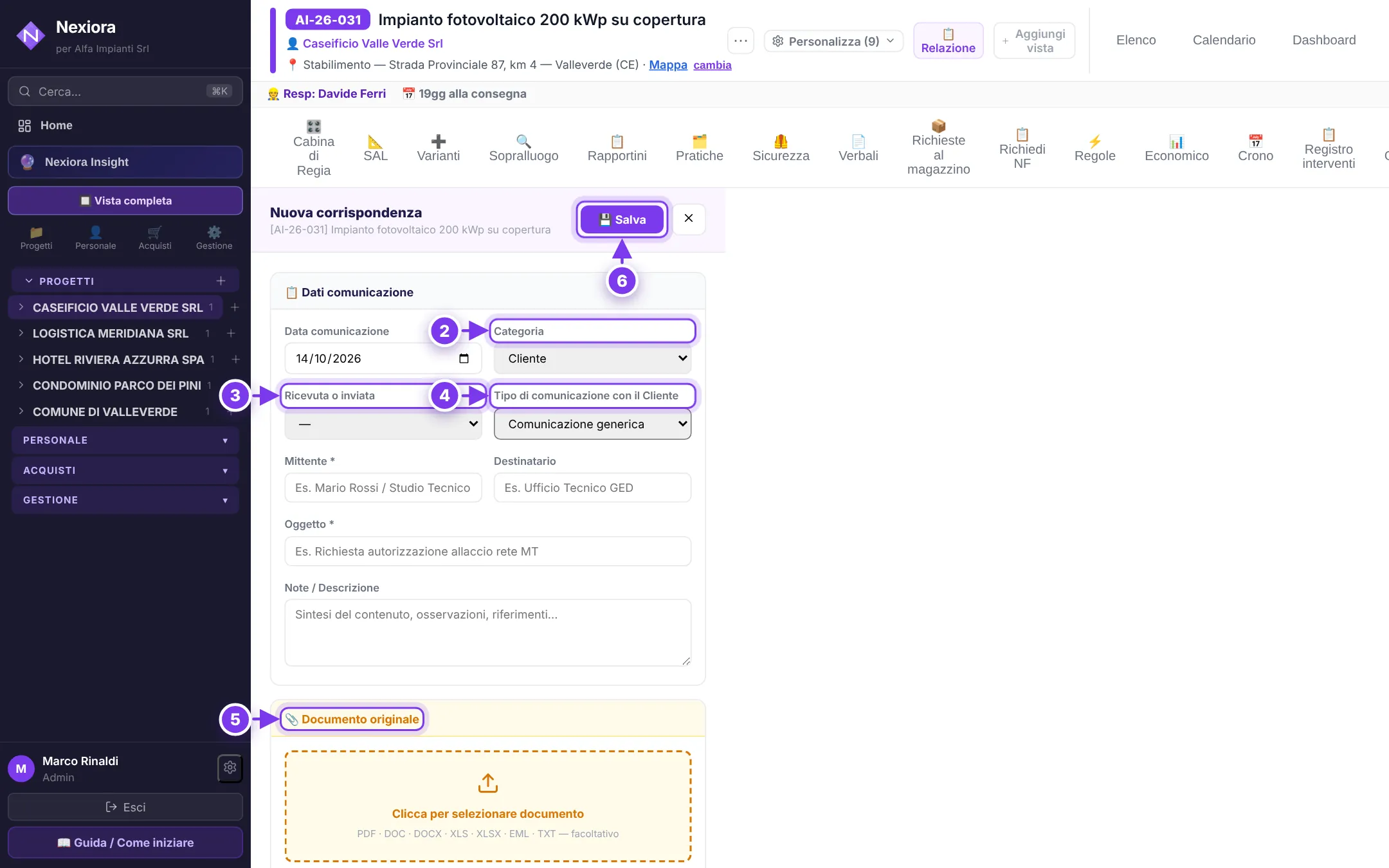The height and width of the screenshot is (868, 1389).
Task: Expand the PERSONALE sidebar section
Action: [125, 440]
